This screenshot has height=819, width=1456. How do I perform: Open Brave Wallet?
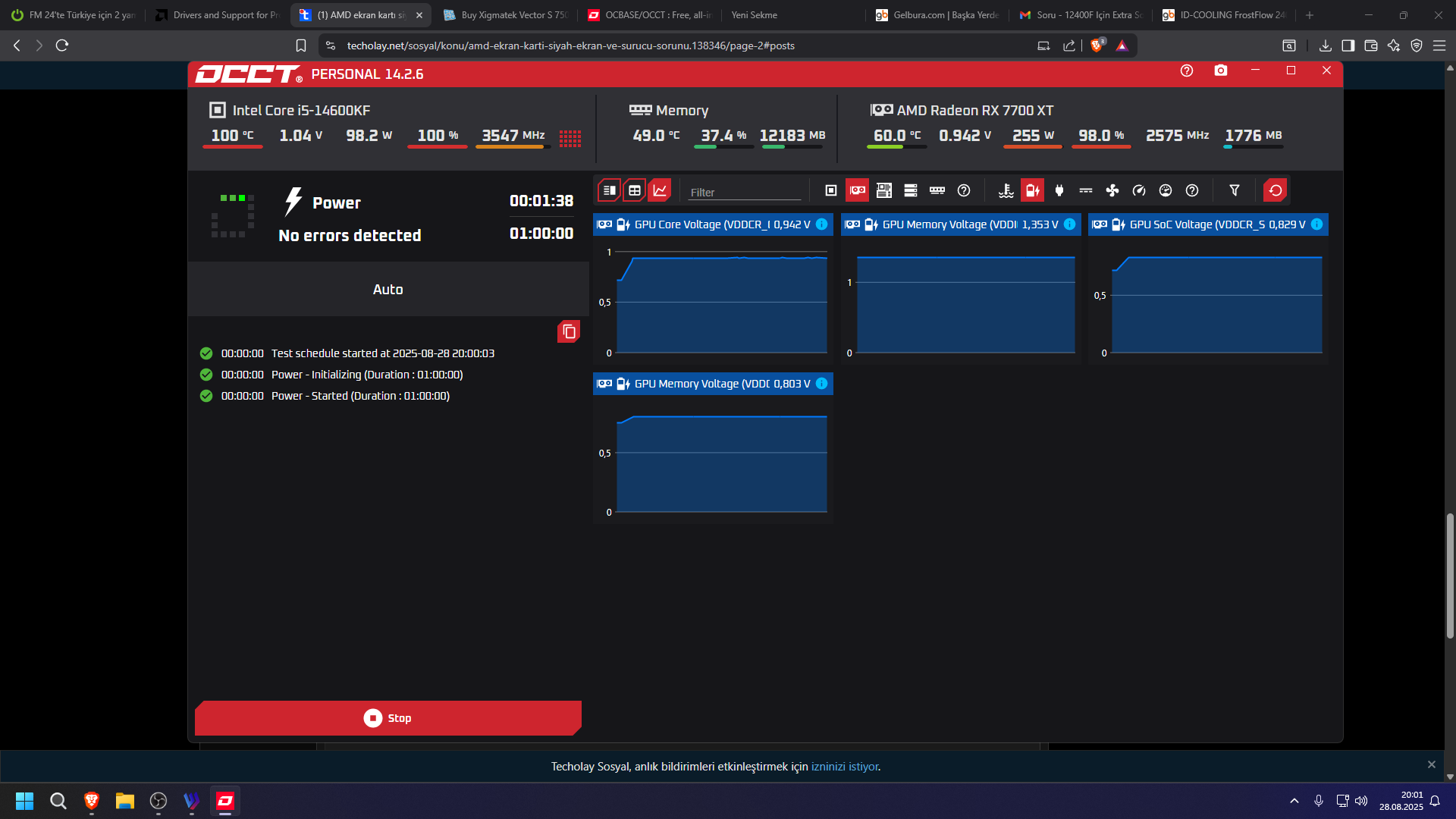click(1371, 45)
